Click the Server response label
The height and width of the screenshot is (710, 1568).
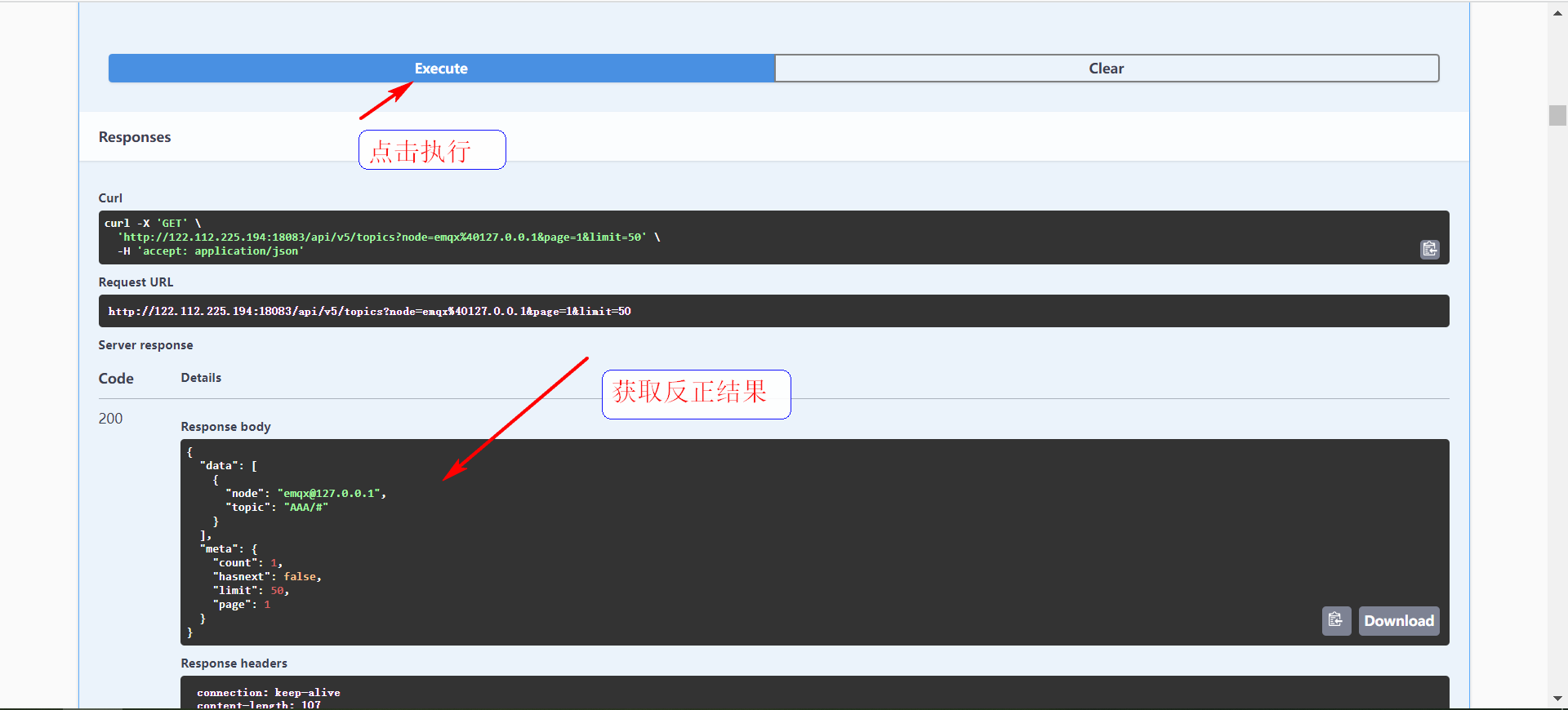(145, 345)
